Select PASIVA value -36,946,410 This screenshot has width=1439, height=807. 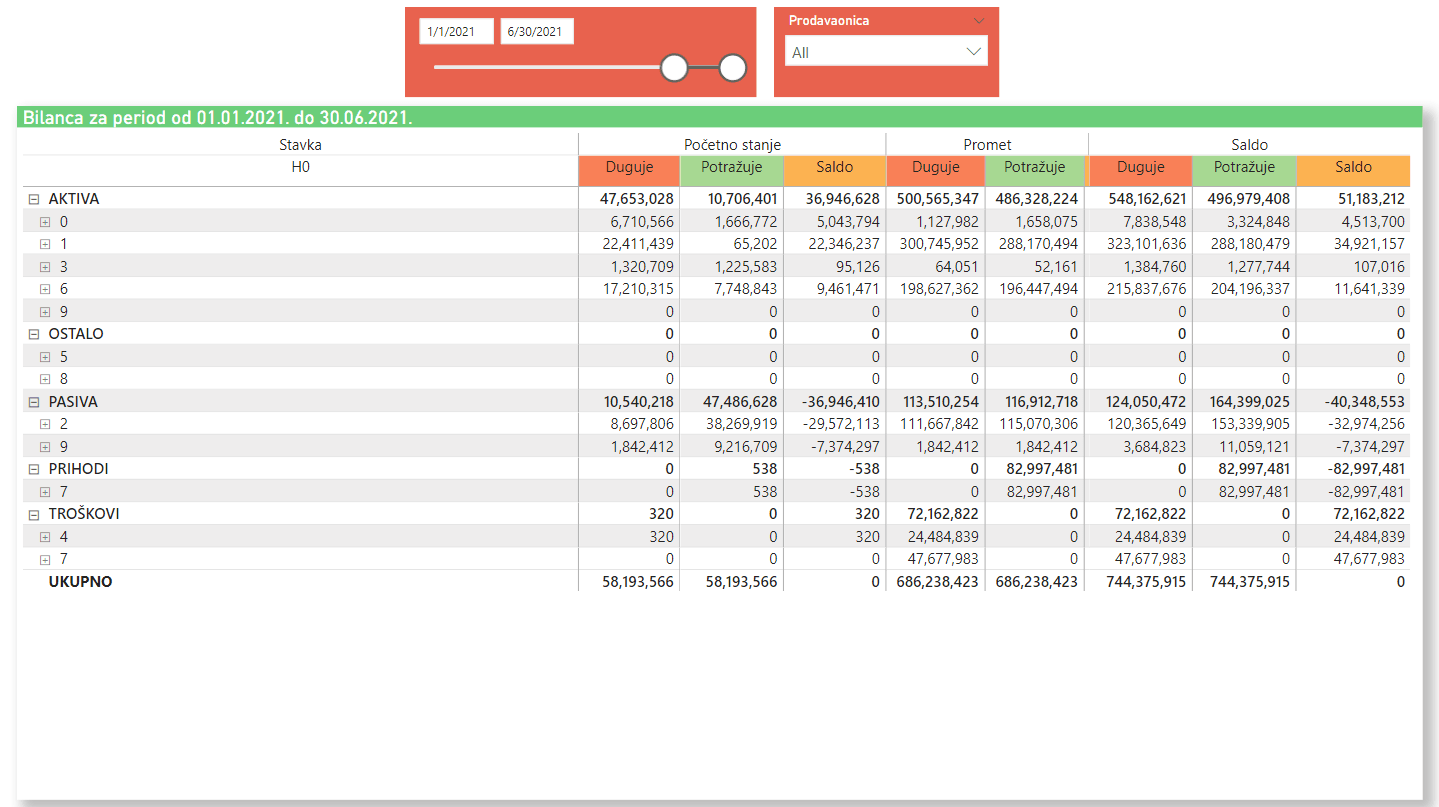click(x=840, y=402)
